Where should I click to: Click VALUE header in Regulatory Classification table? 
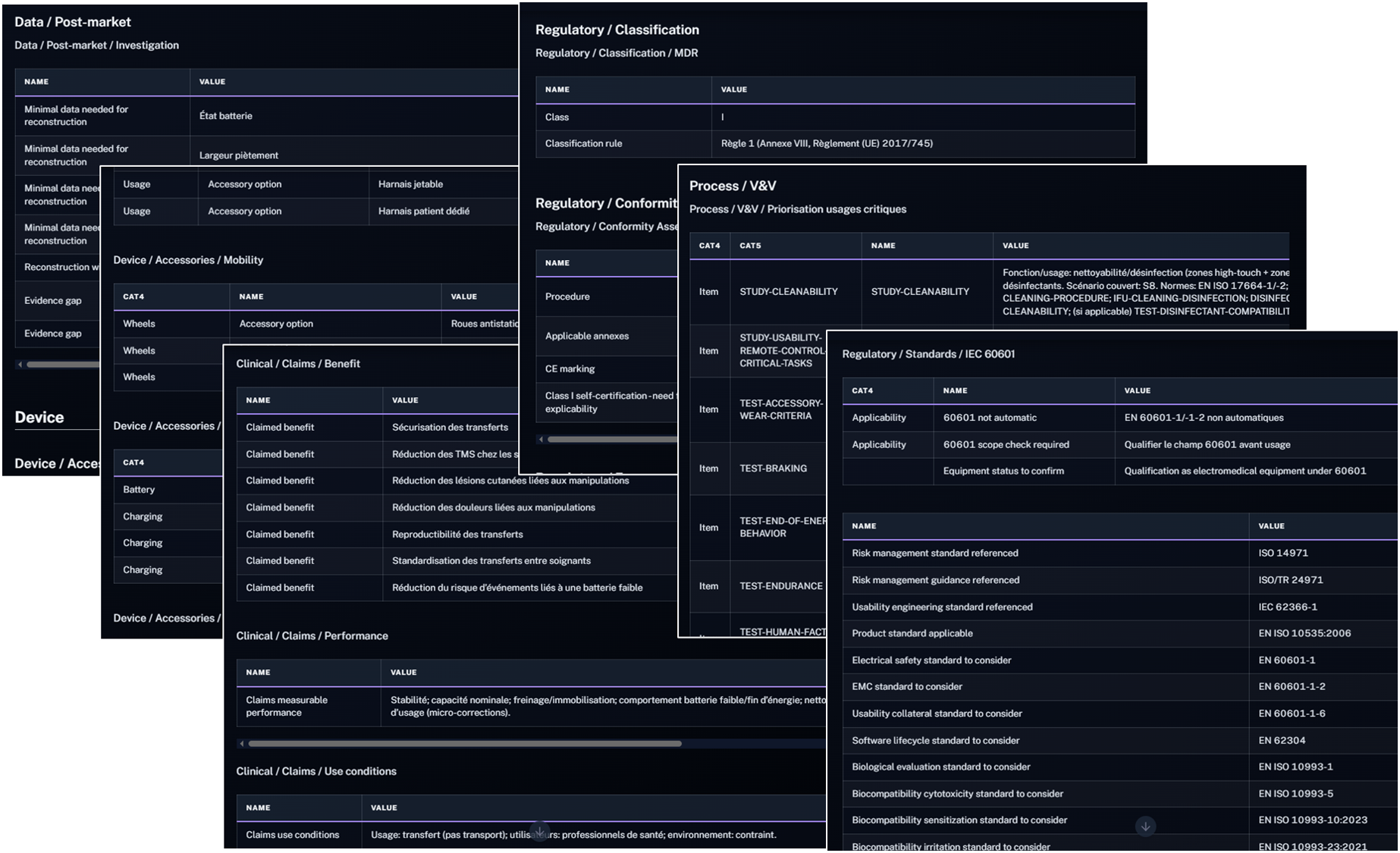[733, 89]
